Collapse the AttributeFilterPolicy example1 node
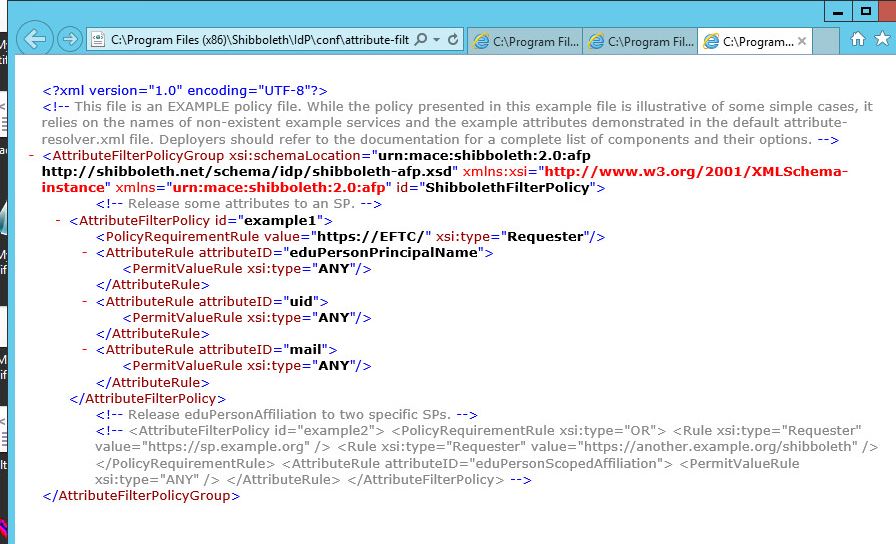The width and height of the screenshot is (896, 544). pyautogui.click(x=58, y=221)
